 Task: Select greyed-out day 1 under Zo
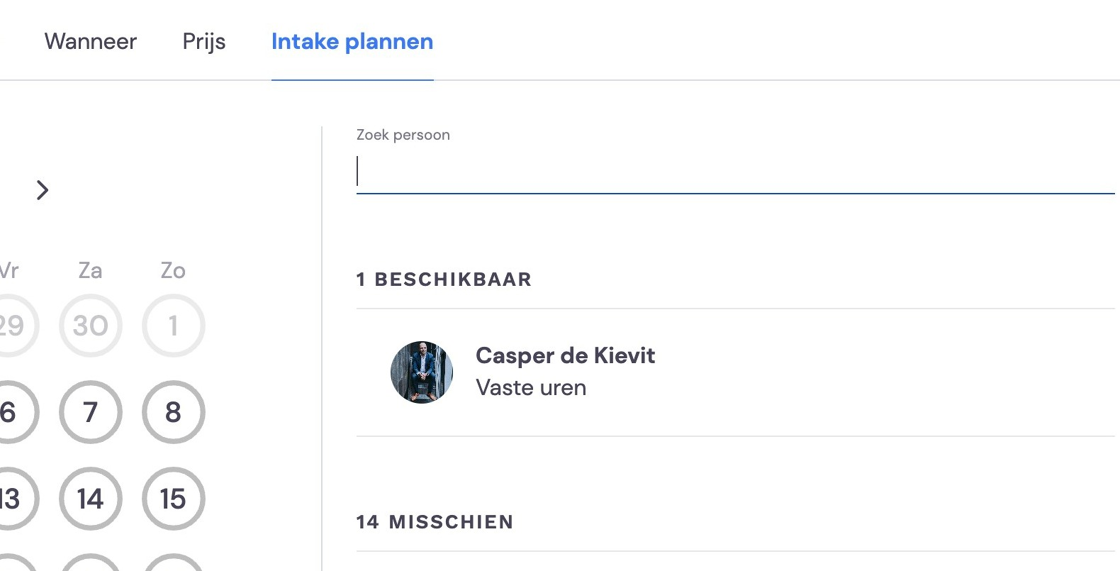[x=174, y=326]
